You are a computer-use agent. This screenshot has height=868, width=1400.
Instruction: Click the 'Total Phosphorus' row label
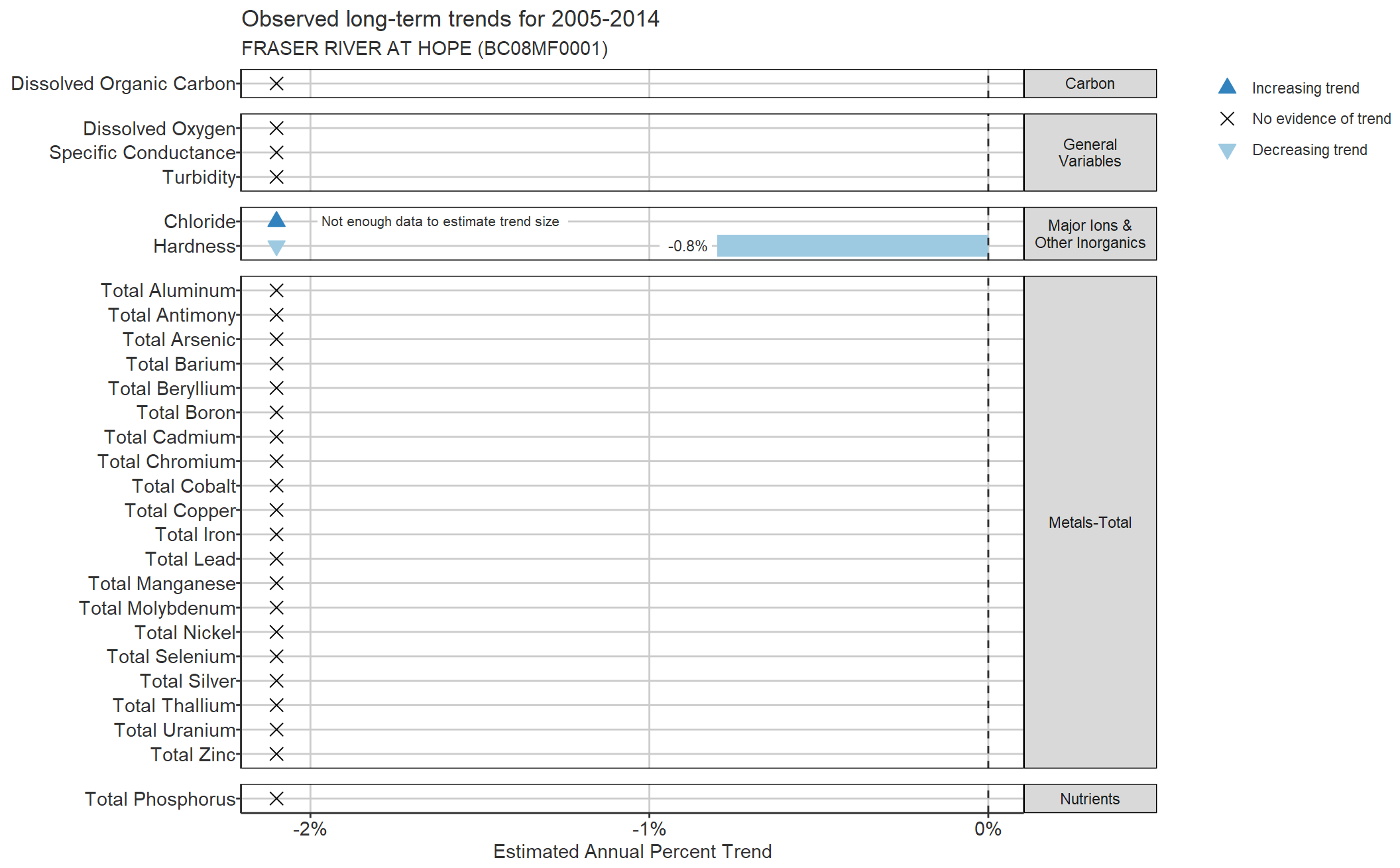tap(160, 799)
